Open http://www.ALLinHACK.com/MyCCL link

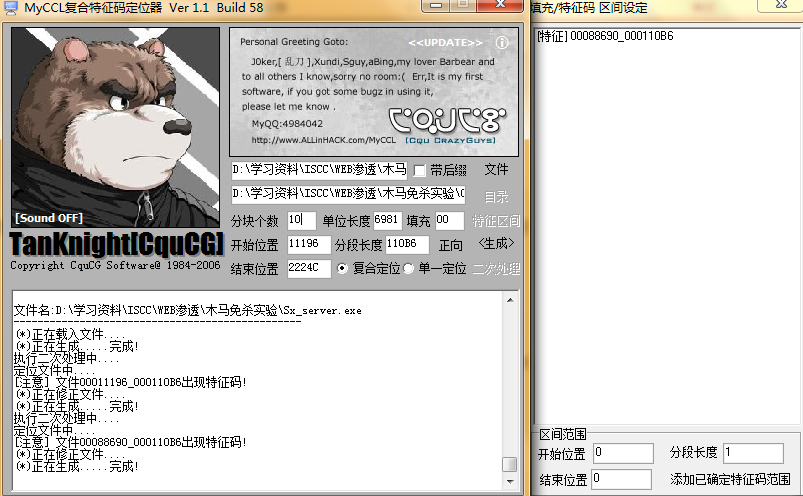(323, 140)
